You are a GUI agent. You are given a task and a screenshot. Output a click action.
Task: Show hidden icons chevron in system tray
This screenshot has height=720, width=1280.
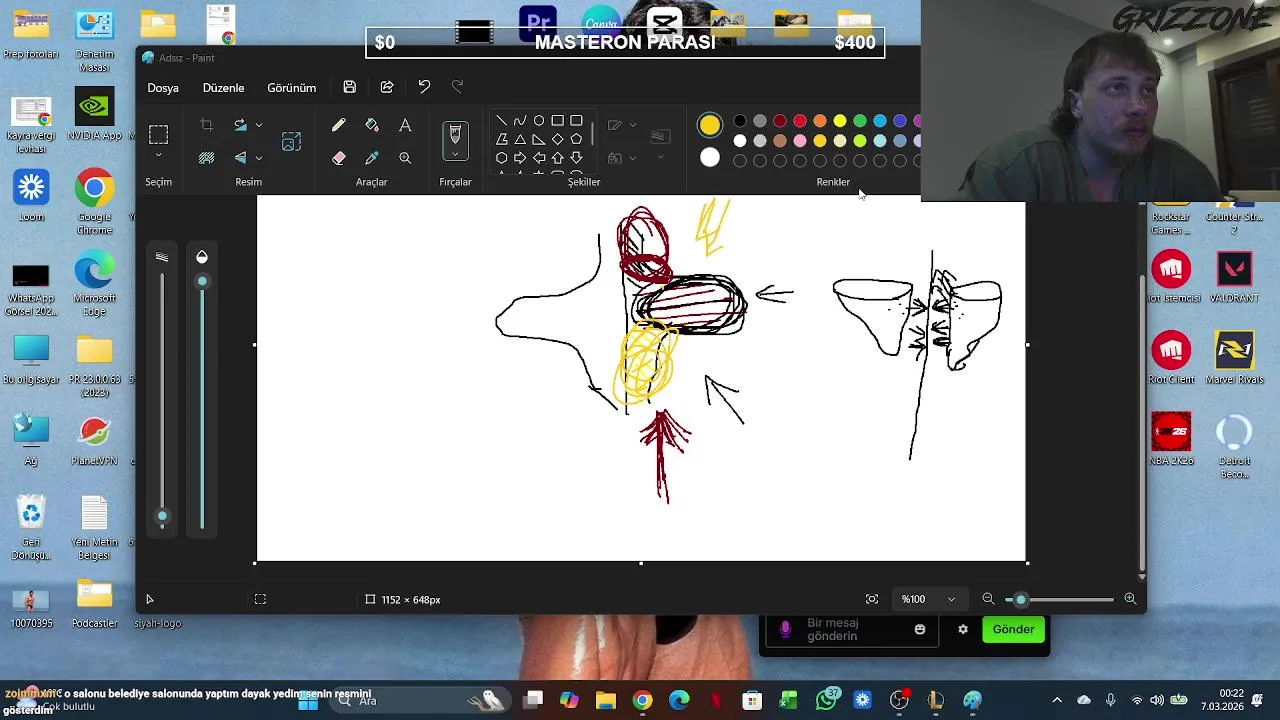pyautogui.click(x=1057, y=700)
